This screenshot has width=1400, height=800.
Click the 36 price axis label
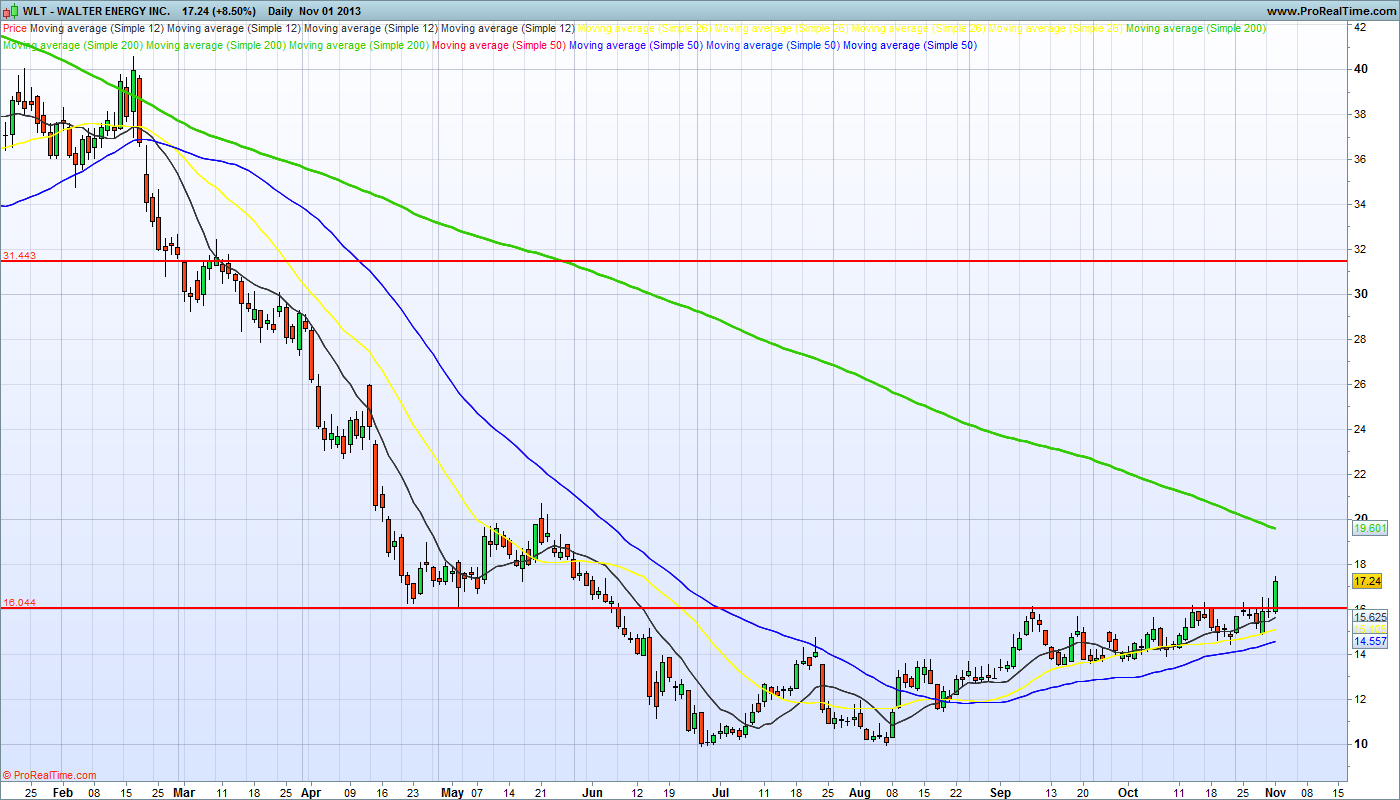pos(1361,159)
